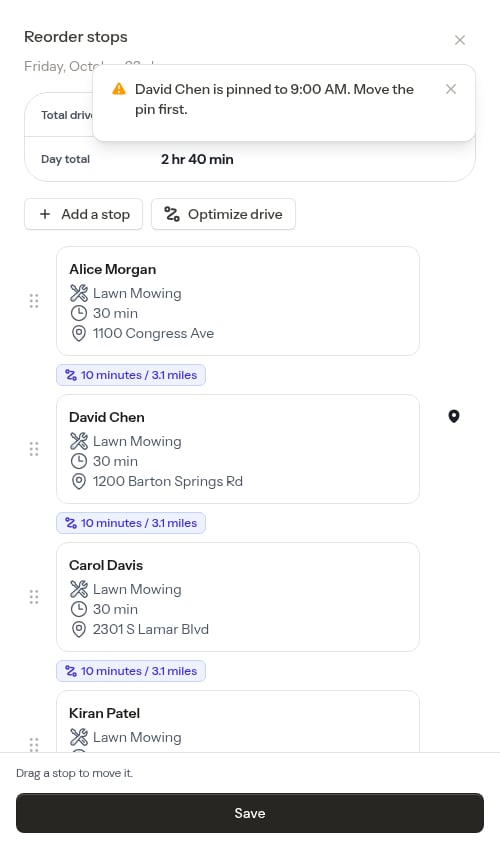
Task: Click the drag handle beside David Chen
Action: pyautogui.click(x=34, y=449)
